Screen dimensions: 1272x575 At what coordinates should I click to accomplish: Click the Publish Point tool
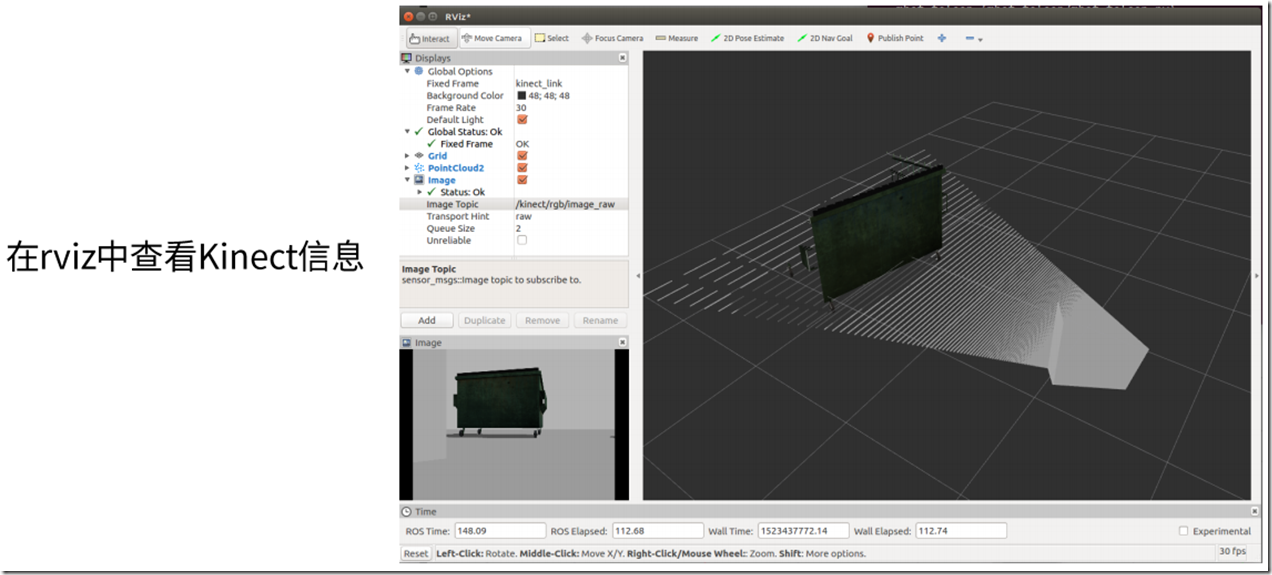894,39
